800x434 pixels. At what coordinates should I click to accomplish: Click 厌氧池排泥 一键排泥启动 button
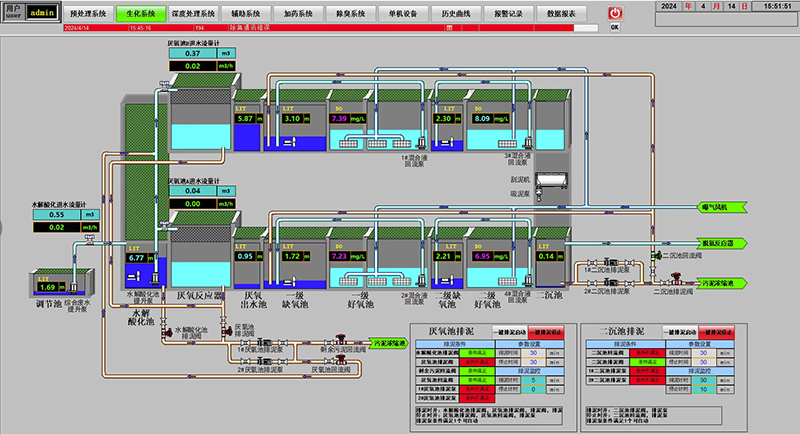click(509, 332)
